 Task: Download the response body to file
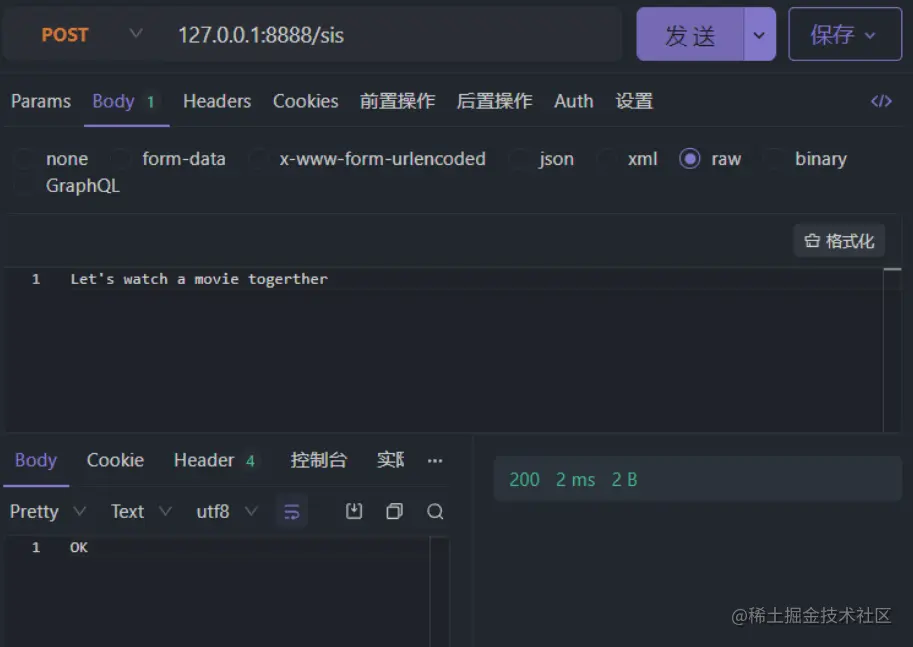pos(354,511)
